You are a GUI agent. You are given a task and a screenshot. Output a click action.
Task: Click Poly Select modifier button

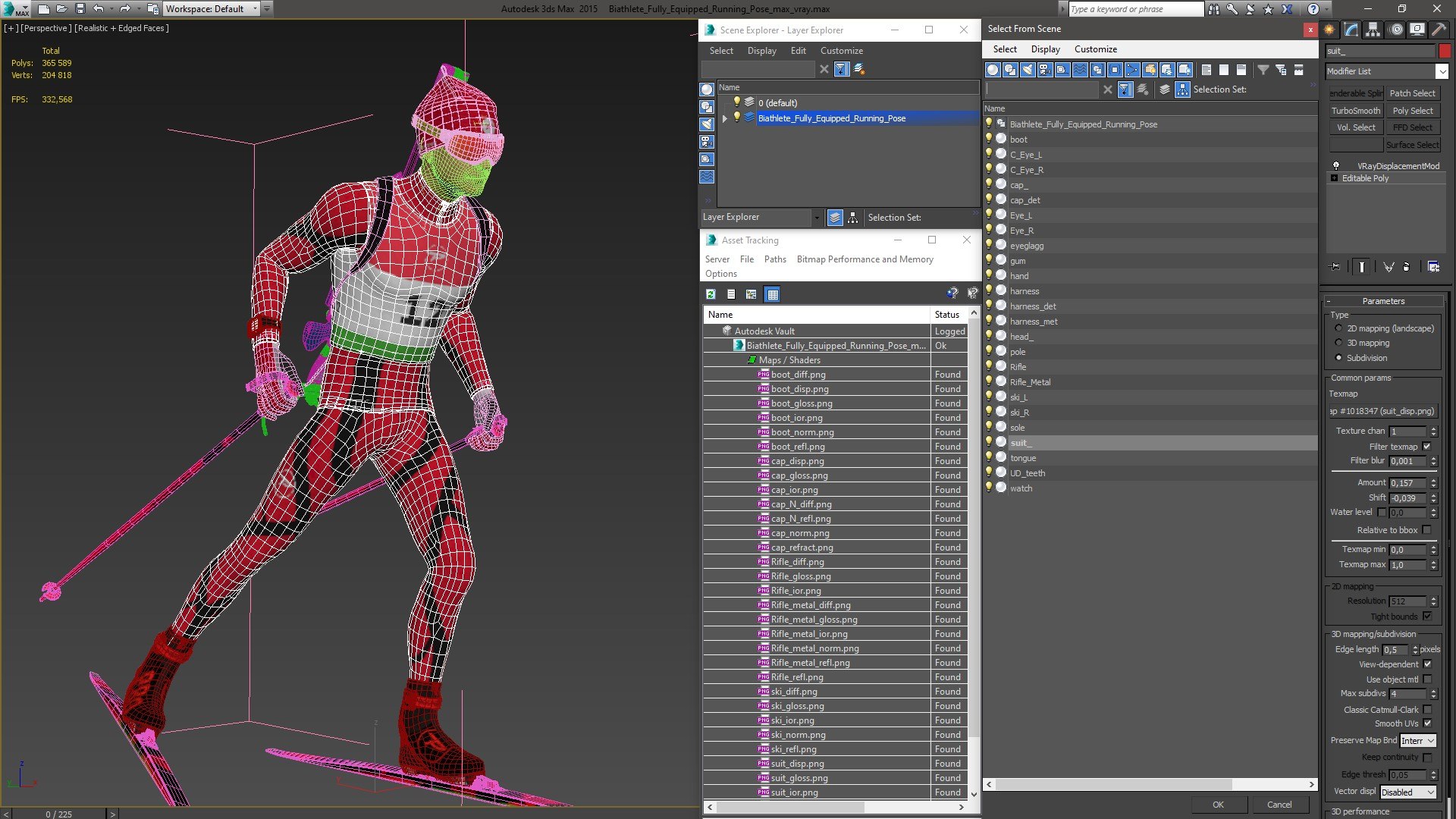(1413, 111)
